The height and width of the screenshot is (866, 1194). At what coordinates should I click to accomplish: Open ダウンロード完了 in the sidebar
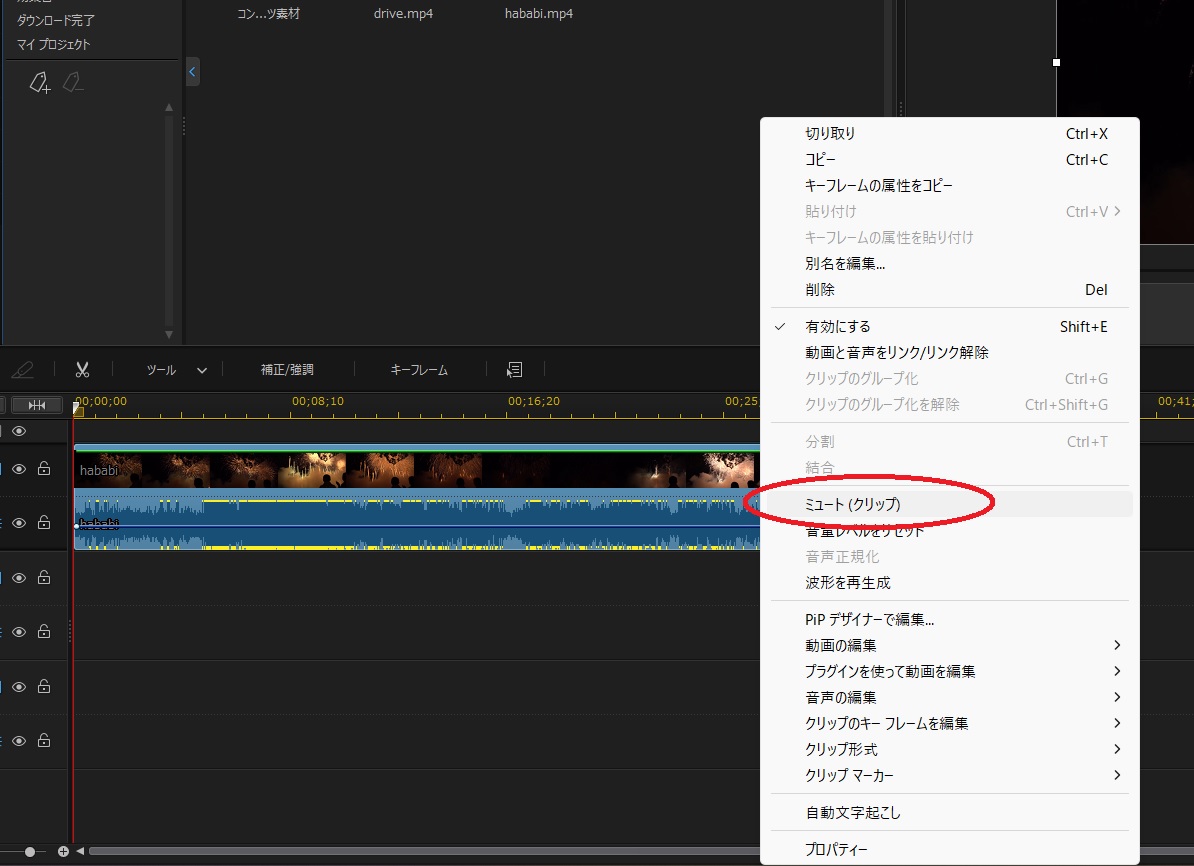point(56,21)
